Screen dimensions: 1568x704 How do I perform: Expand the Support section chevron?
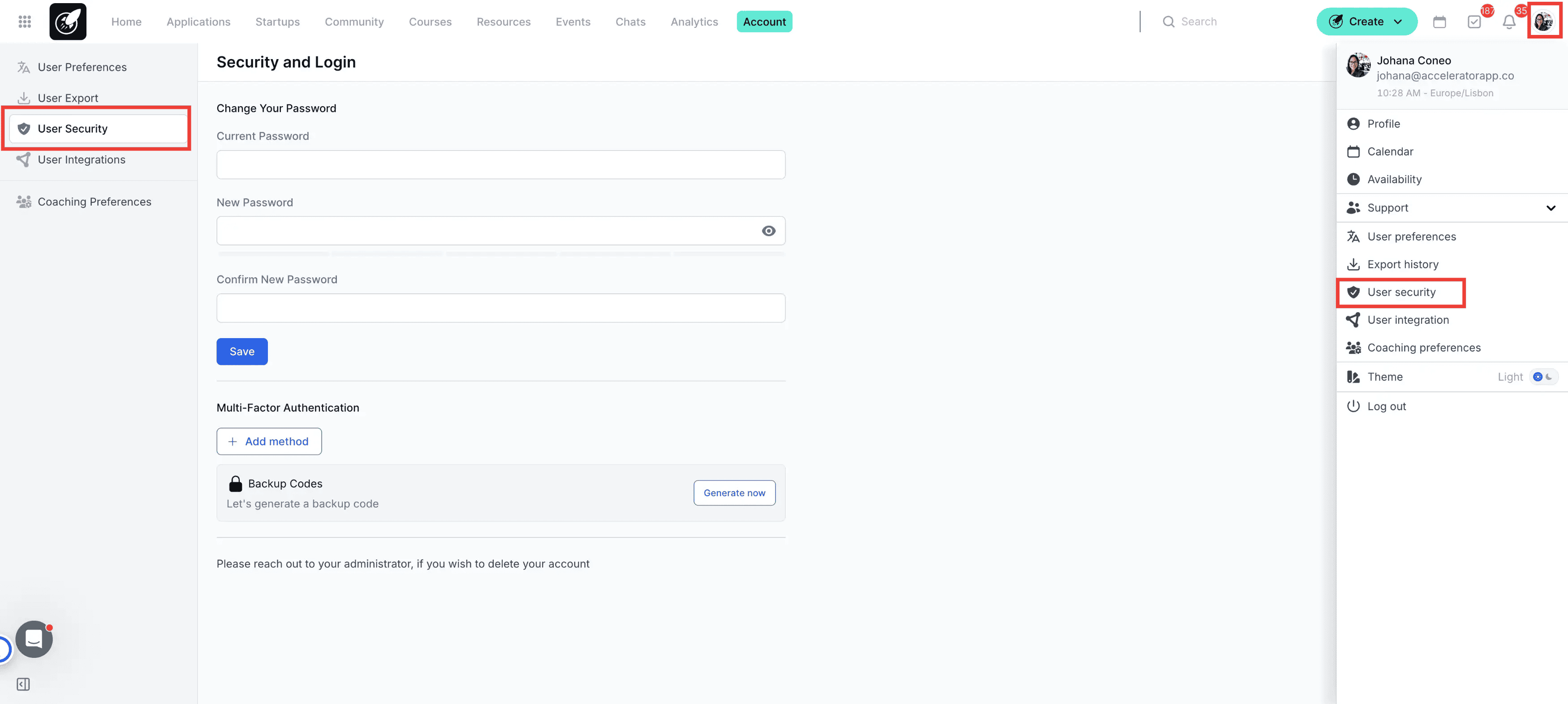pyautogui.click(x=1551, y=208)
